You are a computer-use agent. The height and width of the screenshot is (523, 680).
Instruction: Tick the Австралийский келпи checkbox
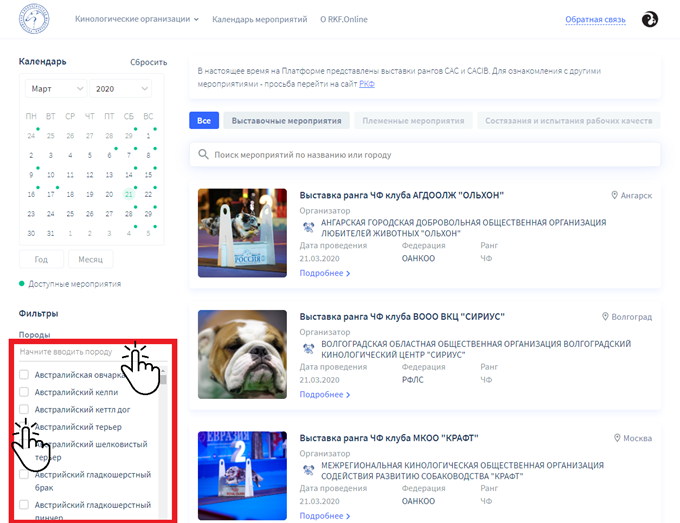(24, 392)
